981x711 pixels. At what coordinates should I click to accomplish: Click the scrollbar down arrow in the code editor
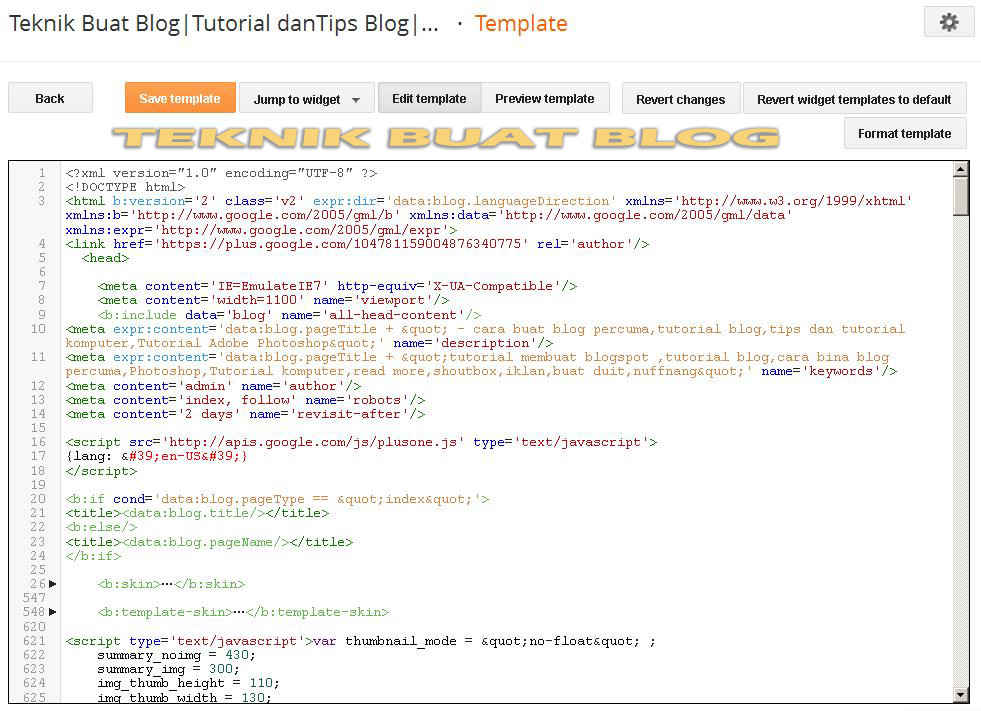click(x=959, y=692)
